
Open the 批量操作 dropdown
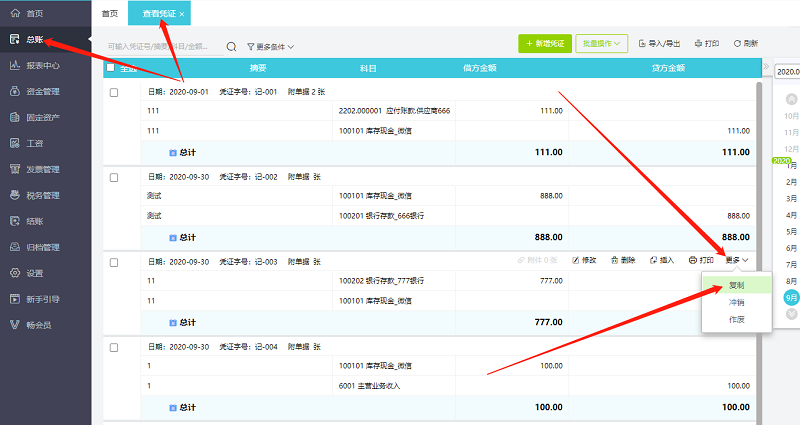tap(601, 44)
